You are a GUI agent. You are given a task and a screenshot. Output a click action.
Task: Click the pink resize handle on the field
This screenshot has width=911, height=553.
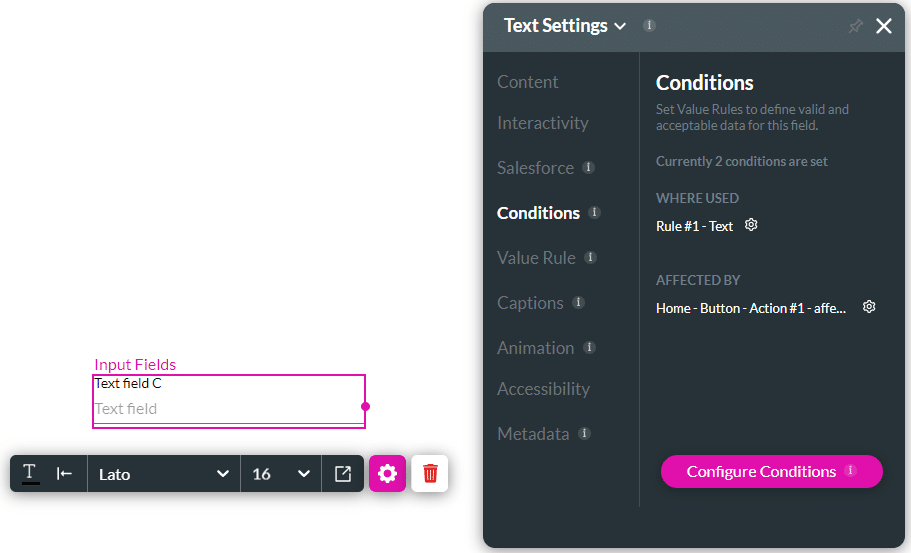point(366,406)
